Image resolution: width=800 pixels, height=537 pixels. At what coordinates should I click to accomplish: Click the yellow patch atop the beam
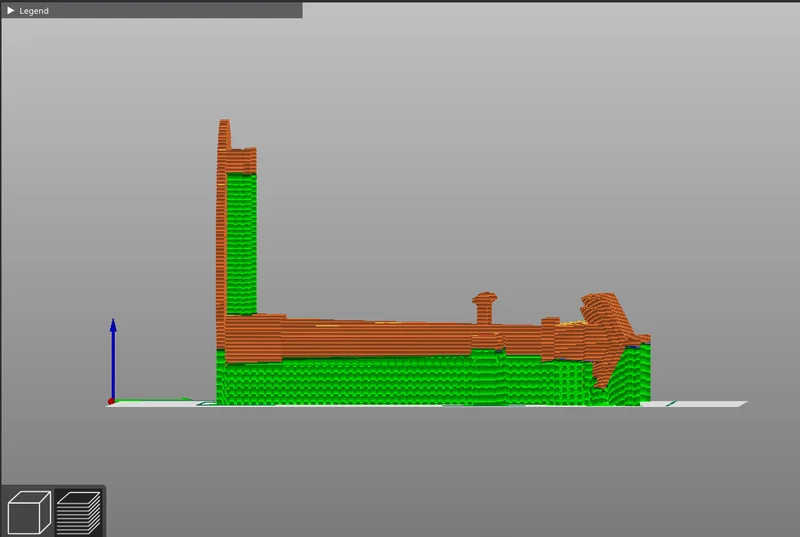pyautogui.click(x=571, y=323)
